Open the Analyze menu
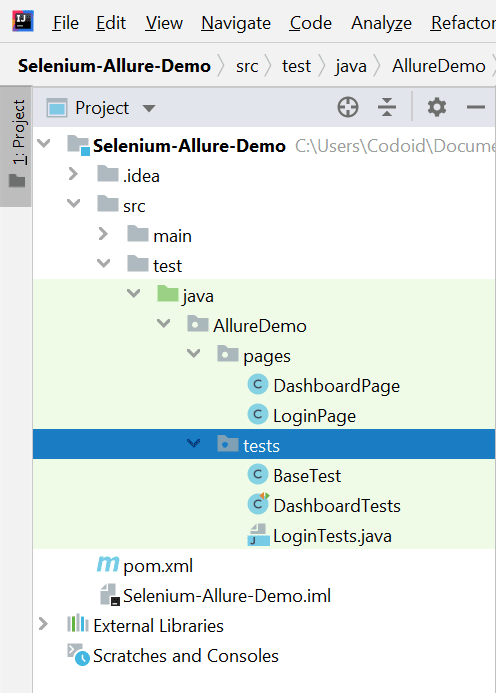496x693 pixels. click(x=382, y=23)
